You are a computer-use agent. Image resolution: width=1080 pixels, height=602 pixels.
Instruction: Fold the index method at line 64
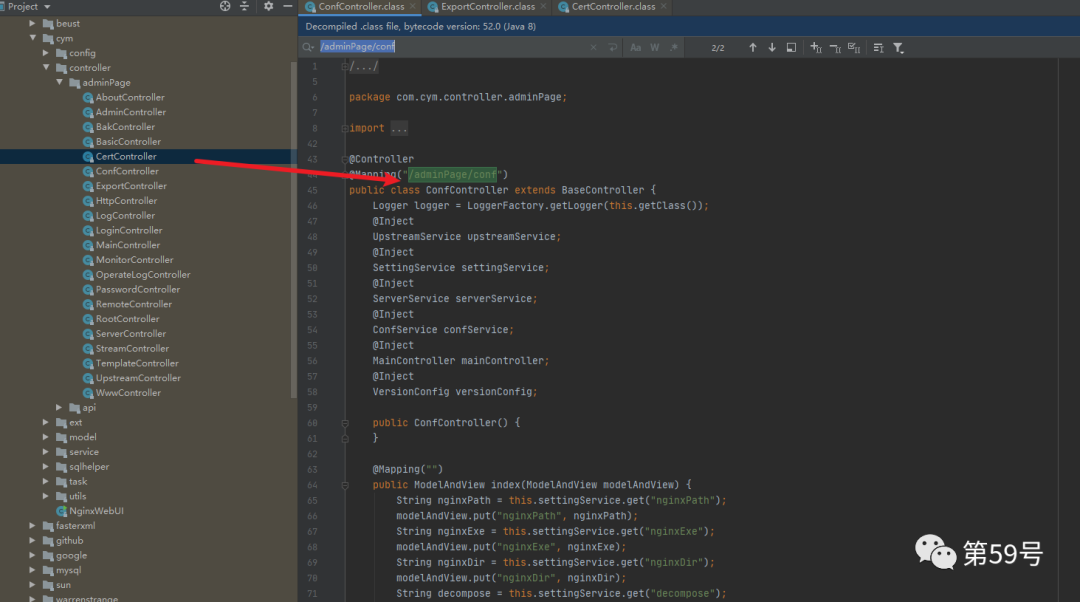pyautogui.click(x=345, y=485)
